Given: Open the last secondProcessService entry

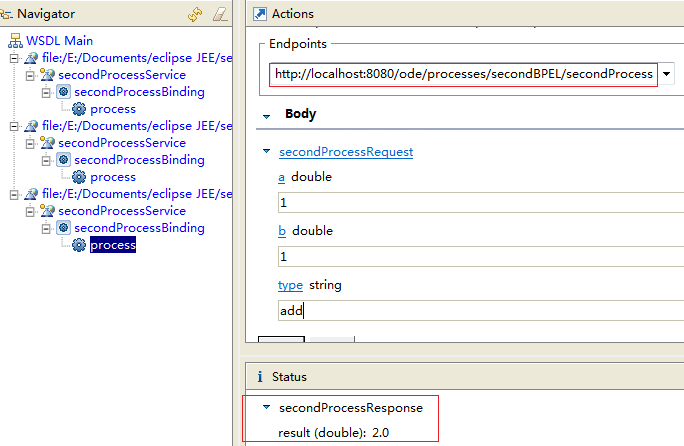Looking at the screenshot, I should tap(122, 211).
